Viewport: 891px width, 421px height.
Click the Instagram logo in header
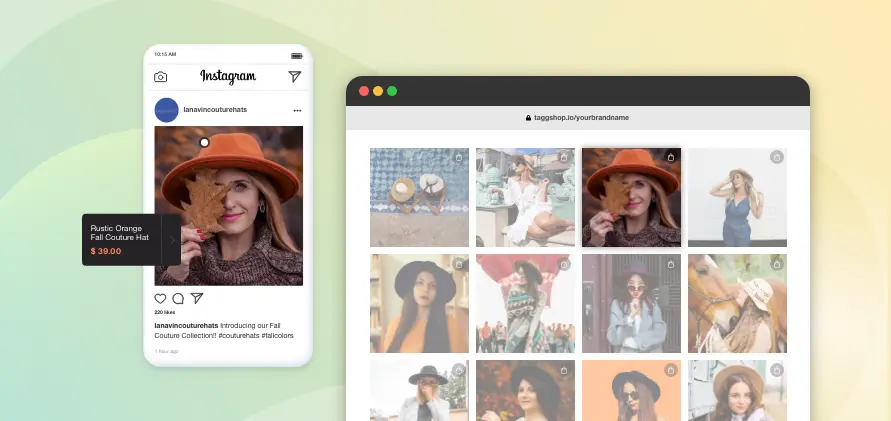coord(228,77)
